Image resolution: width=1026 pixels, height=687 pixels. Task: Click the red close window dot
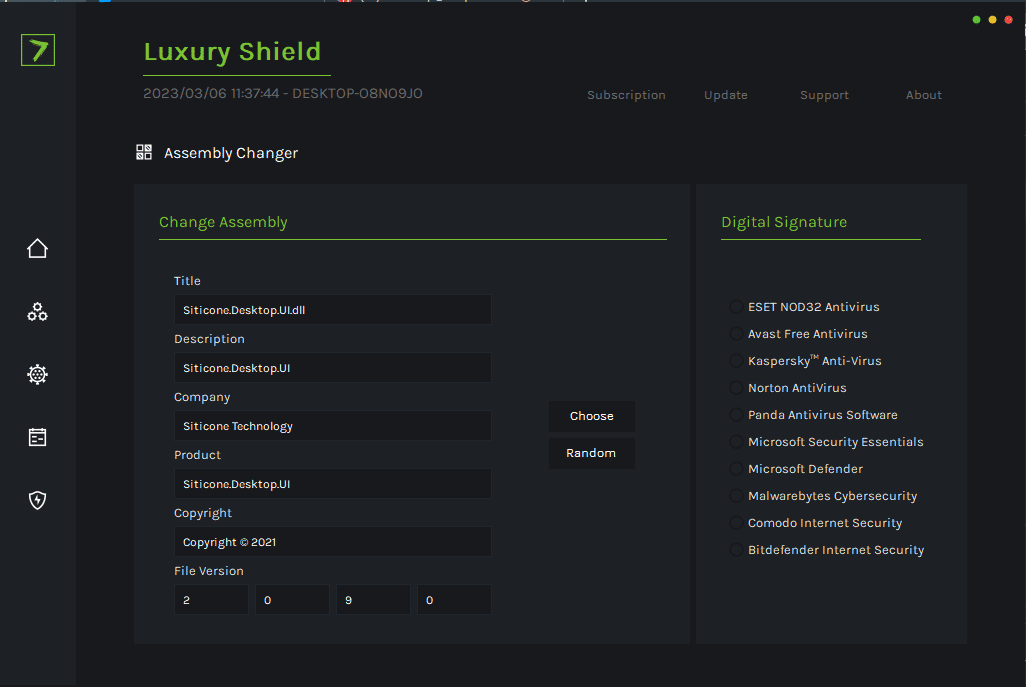pos(1008,20)
